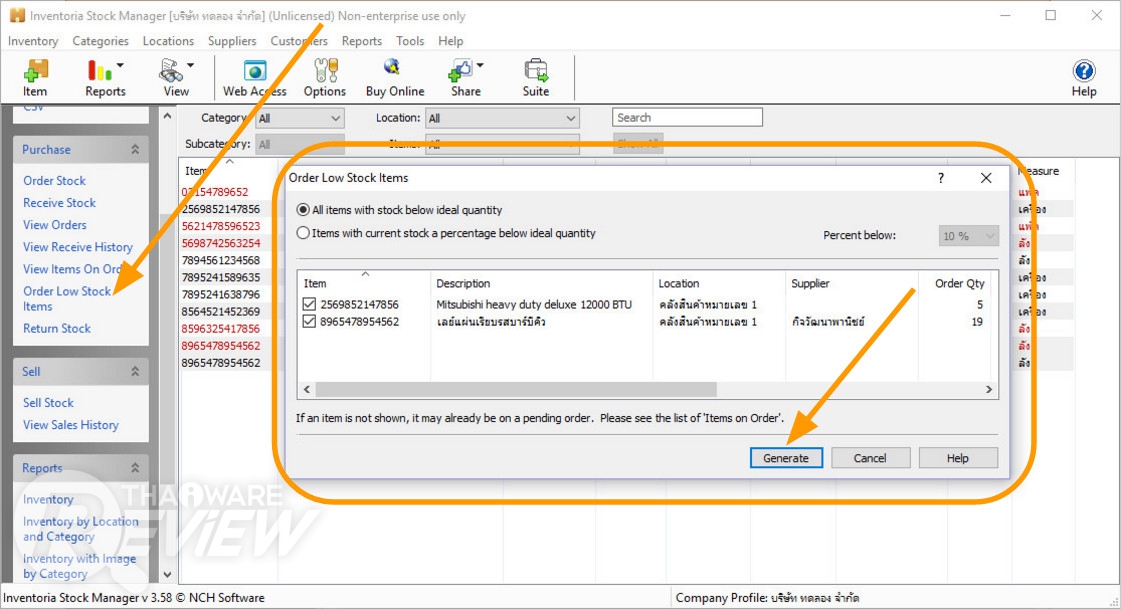The width and height of the screenshot is (1121, 609).
Task: Open the Locations menu
Action: [168, 41]
